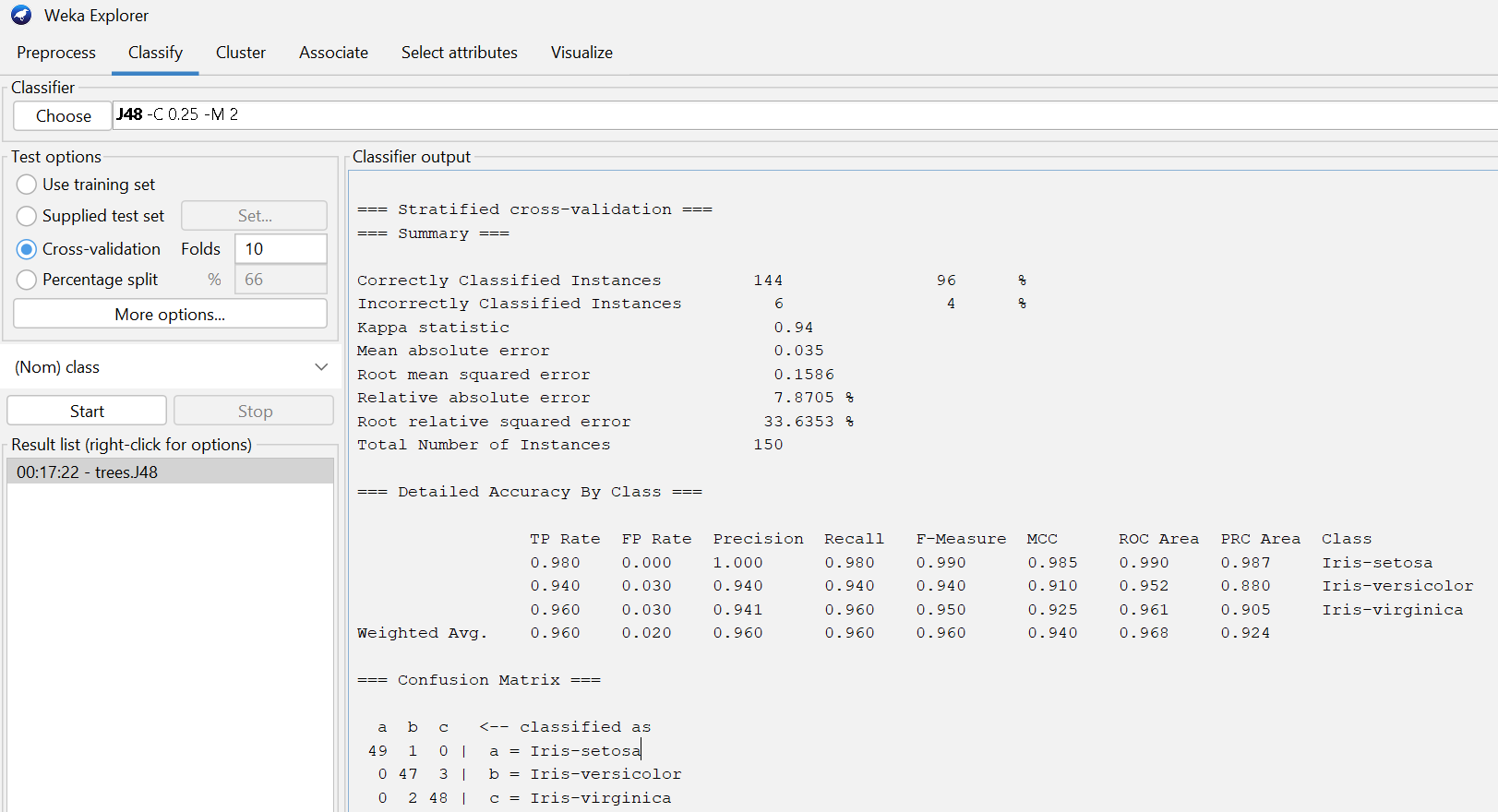
Task: Click the Choose classifier button
Action: (63, 115)
